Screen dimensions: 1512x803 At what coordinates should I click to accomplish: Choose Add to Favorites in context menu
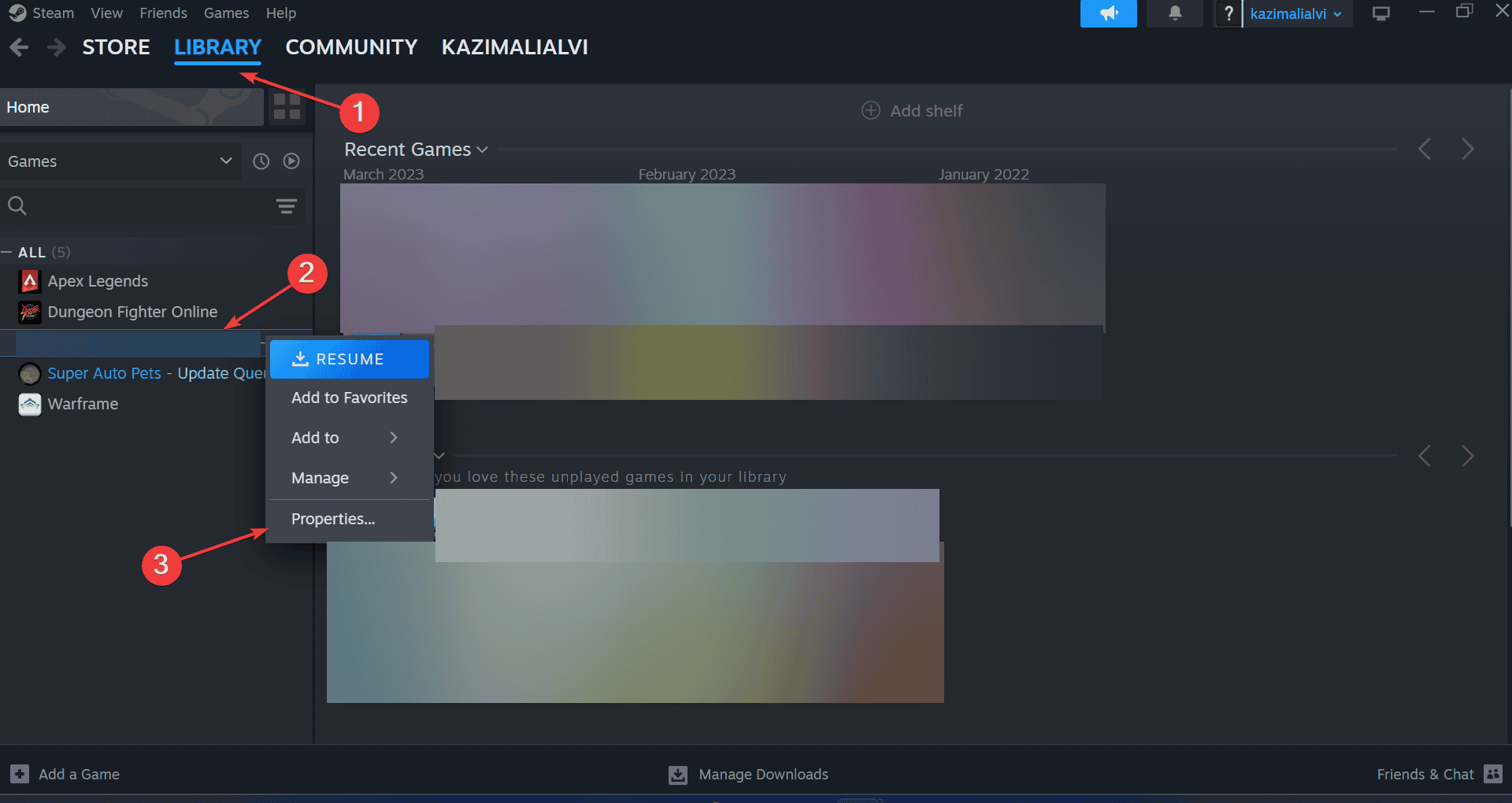350,398
